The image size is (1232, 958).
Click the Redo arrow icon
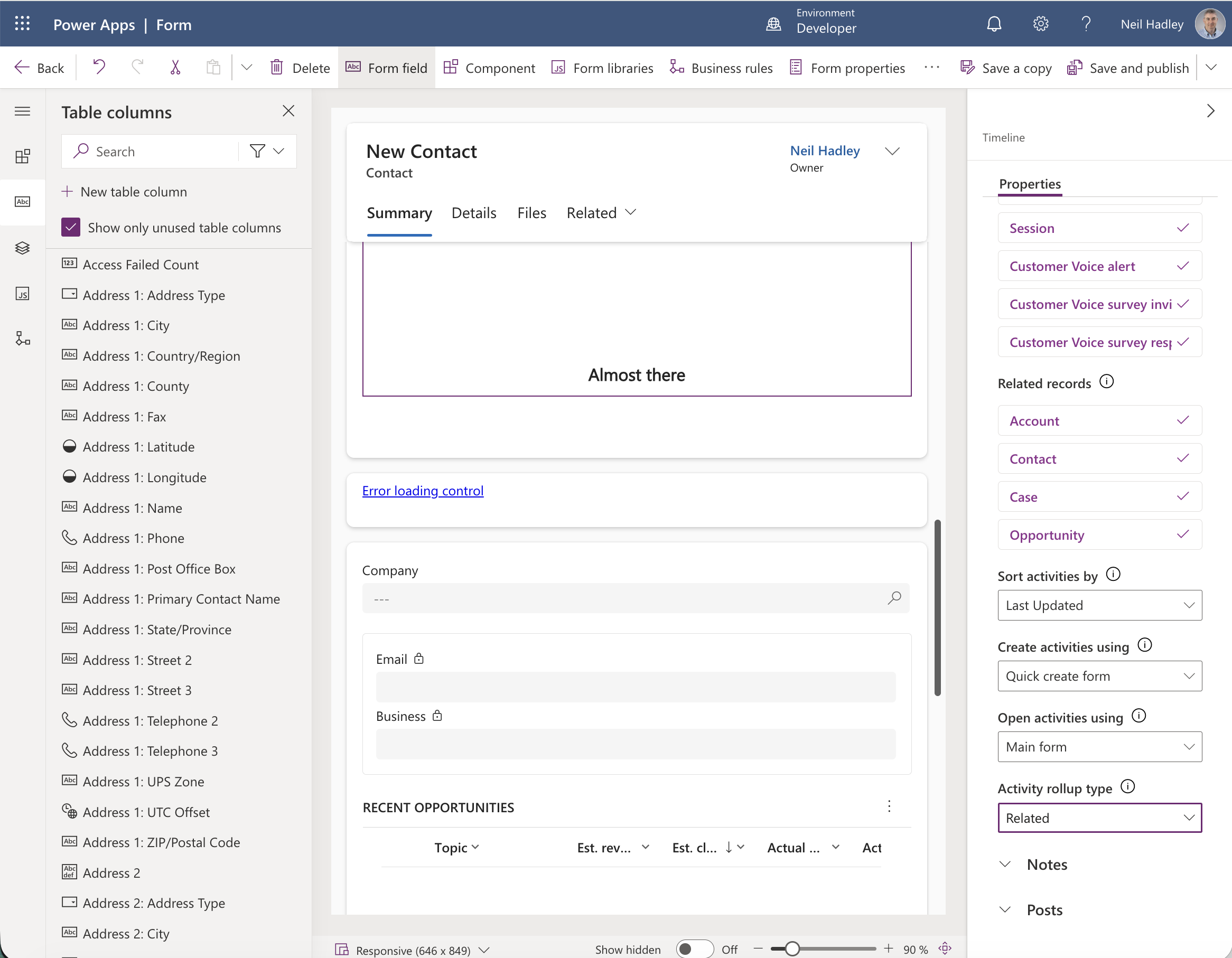click(137, 68)
